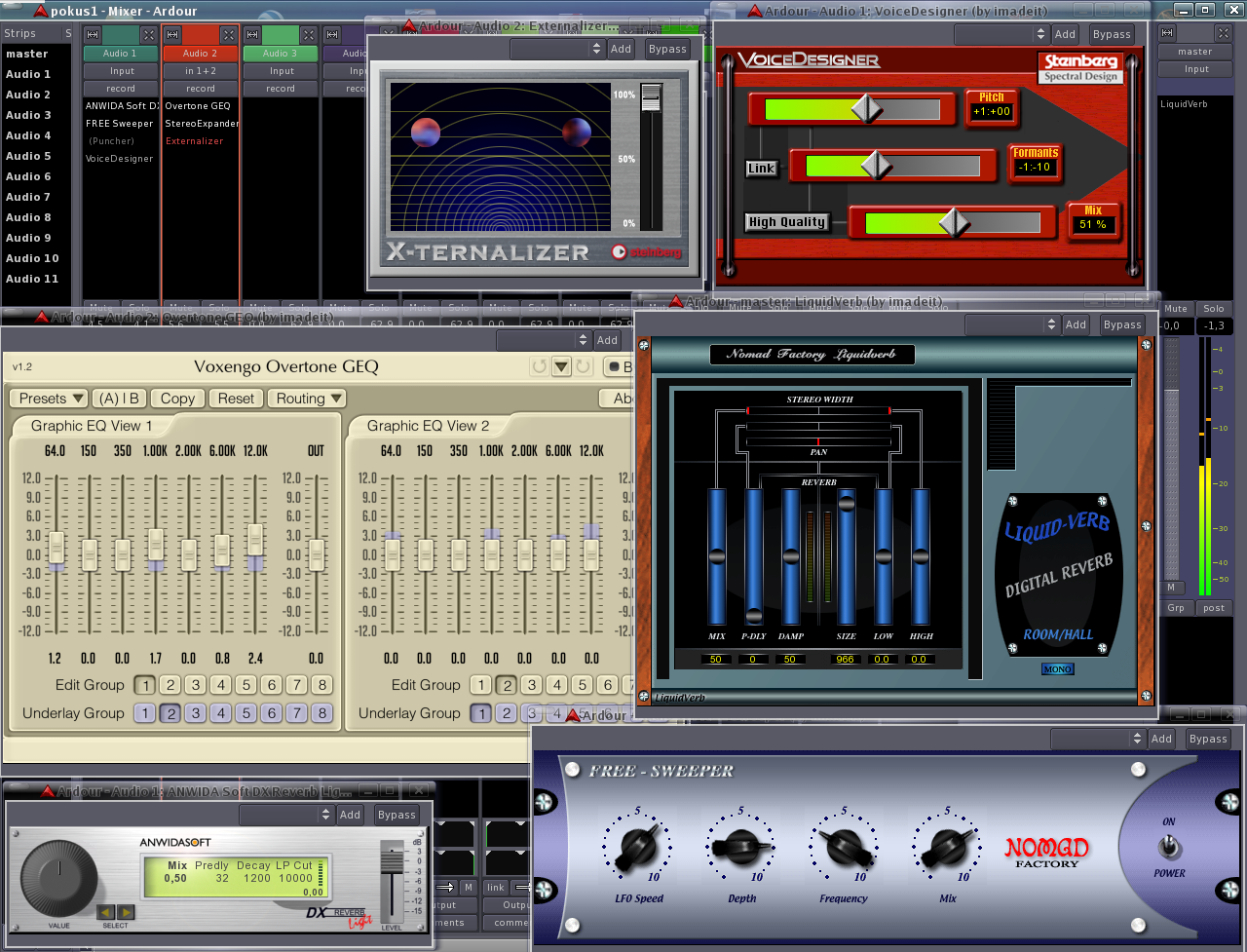Screen dimensions: 1247x952
Task: Click the Nomad Factory logo on Free-Sweeper
Action: click(x=1047, y=850)
